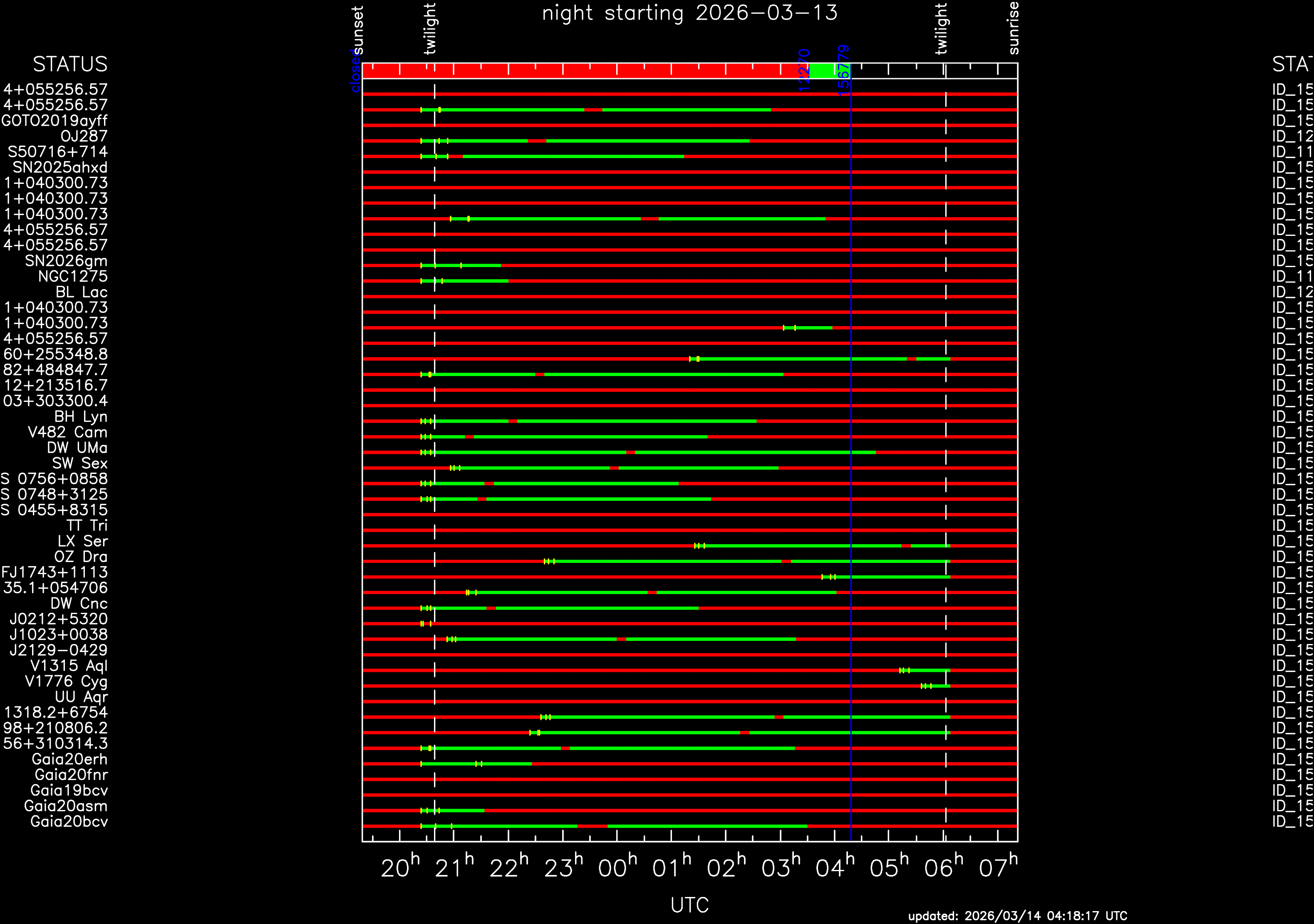Click the 04h tick label on time axis
This screenshot has width=1314, height=924.
(834, 868)
